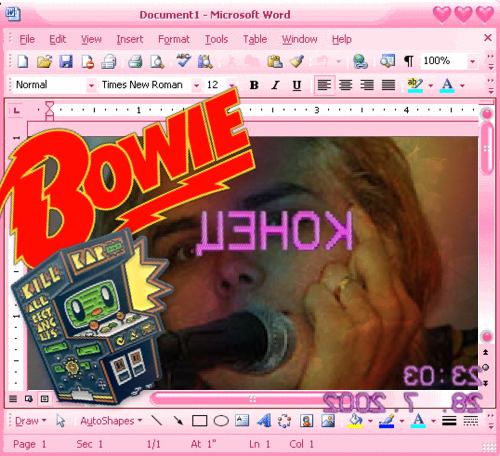Close the document with menu bar X
This screenshot has width=500, height=456.
click(488, 37)
